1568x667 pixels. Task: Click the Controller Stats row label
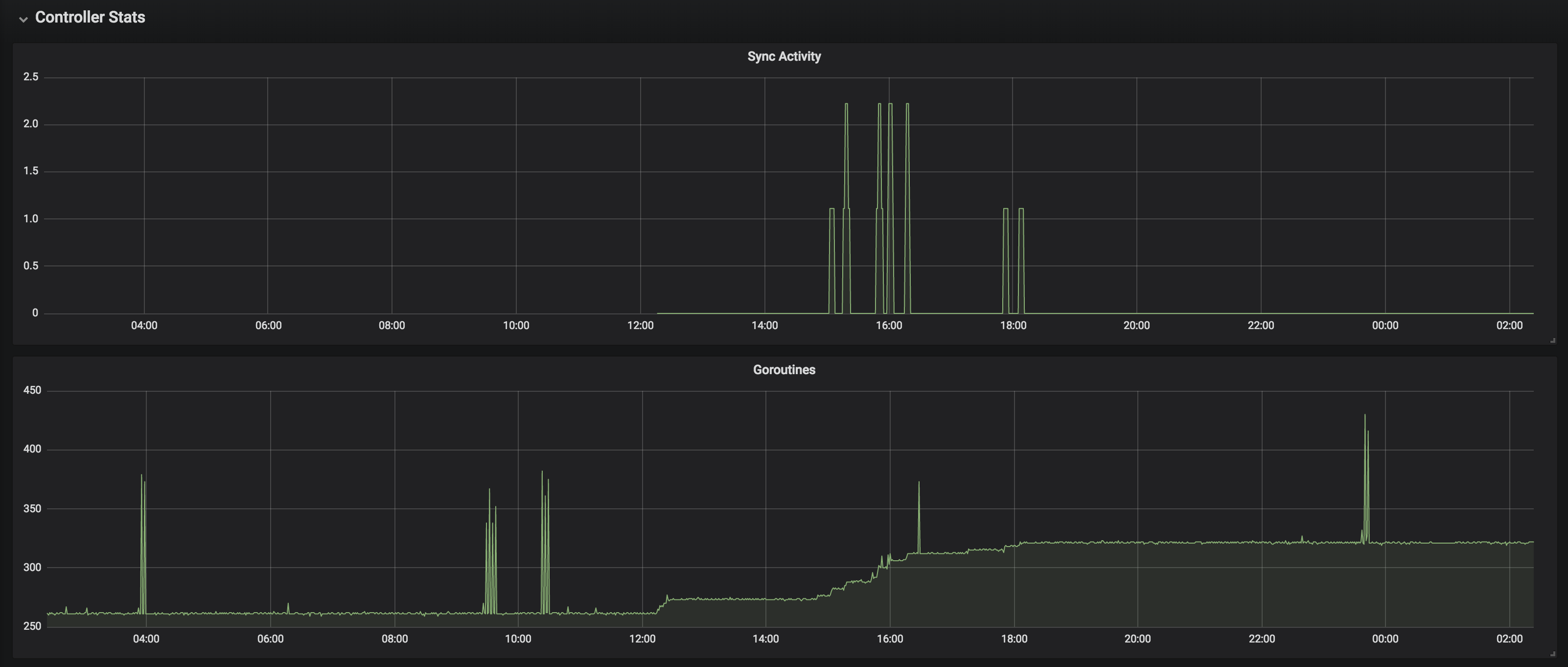click(90, 17)
